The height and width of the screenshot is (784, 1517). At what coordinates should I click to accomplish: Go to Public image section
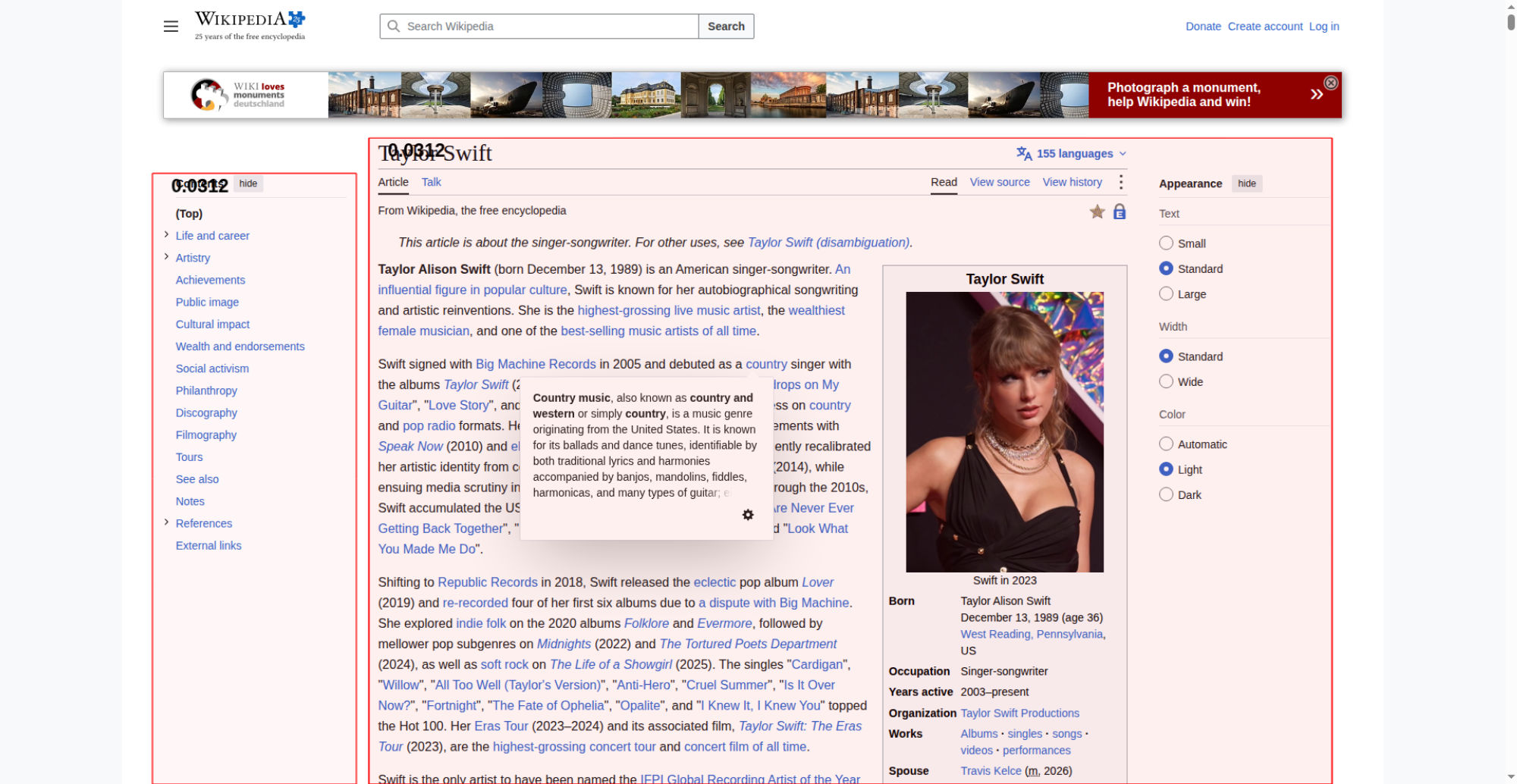click(207, 302)
